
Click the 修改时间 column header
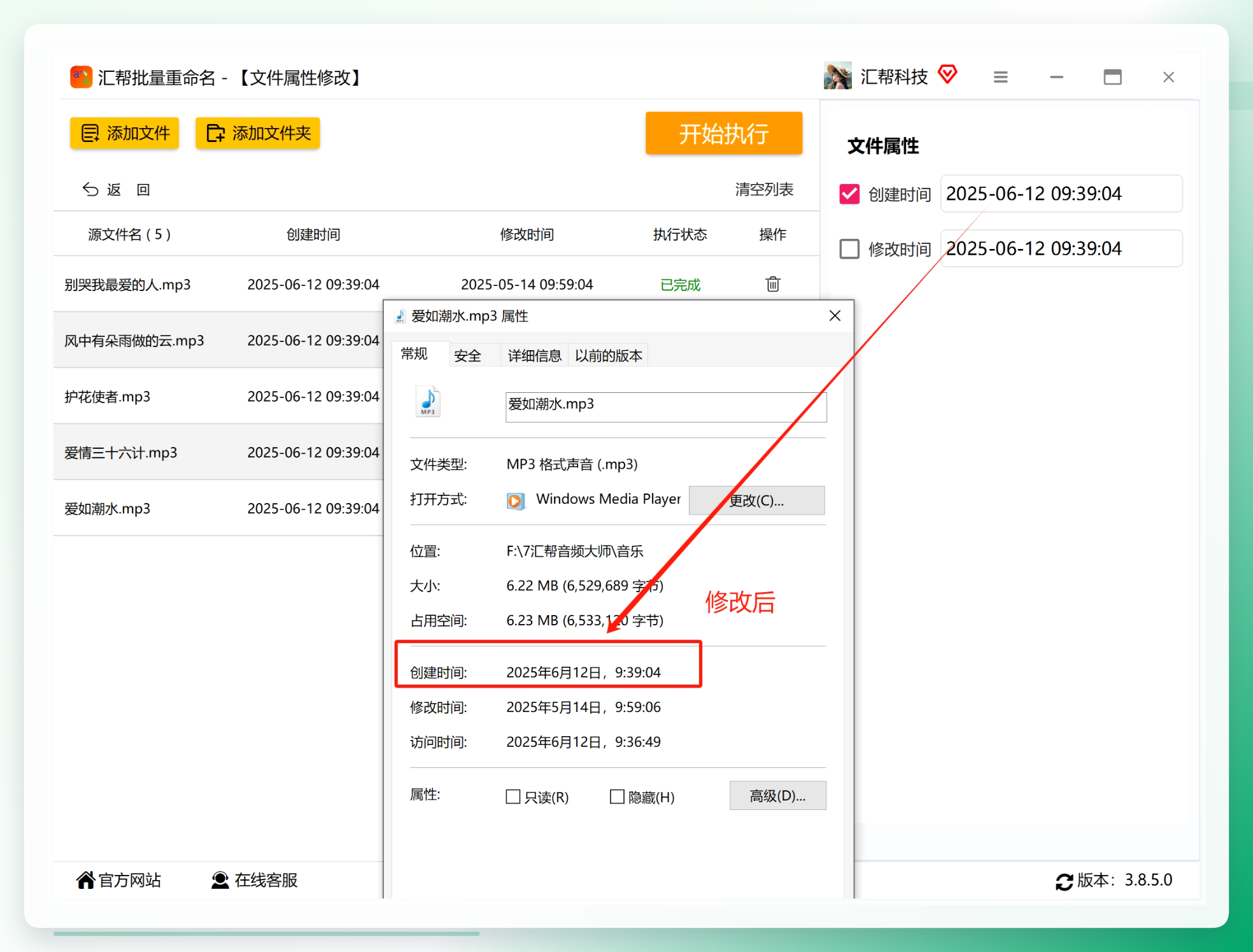(527, 234)
